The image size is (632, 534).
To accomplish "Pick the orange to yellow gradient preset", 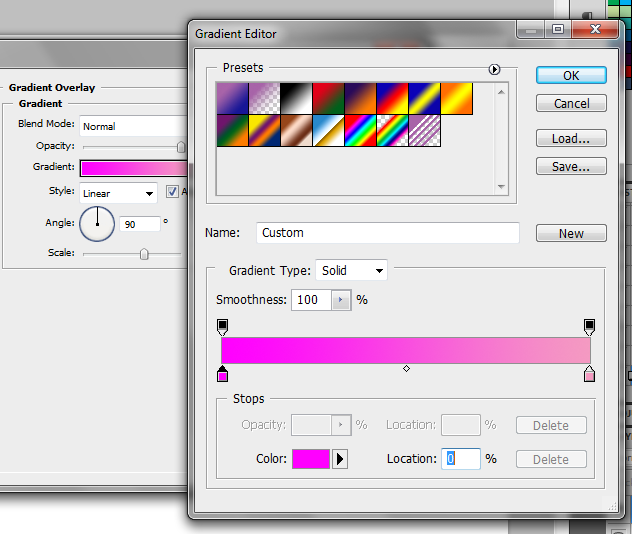I will [456, 98].
